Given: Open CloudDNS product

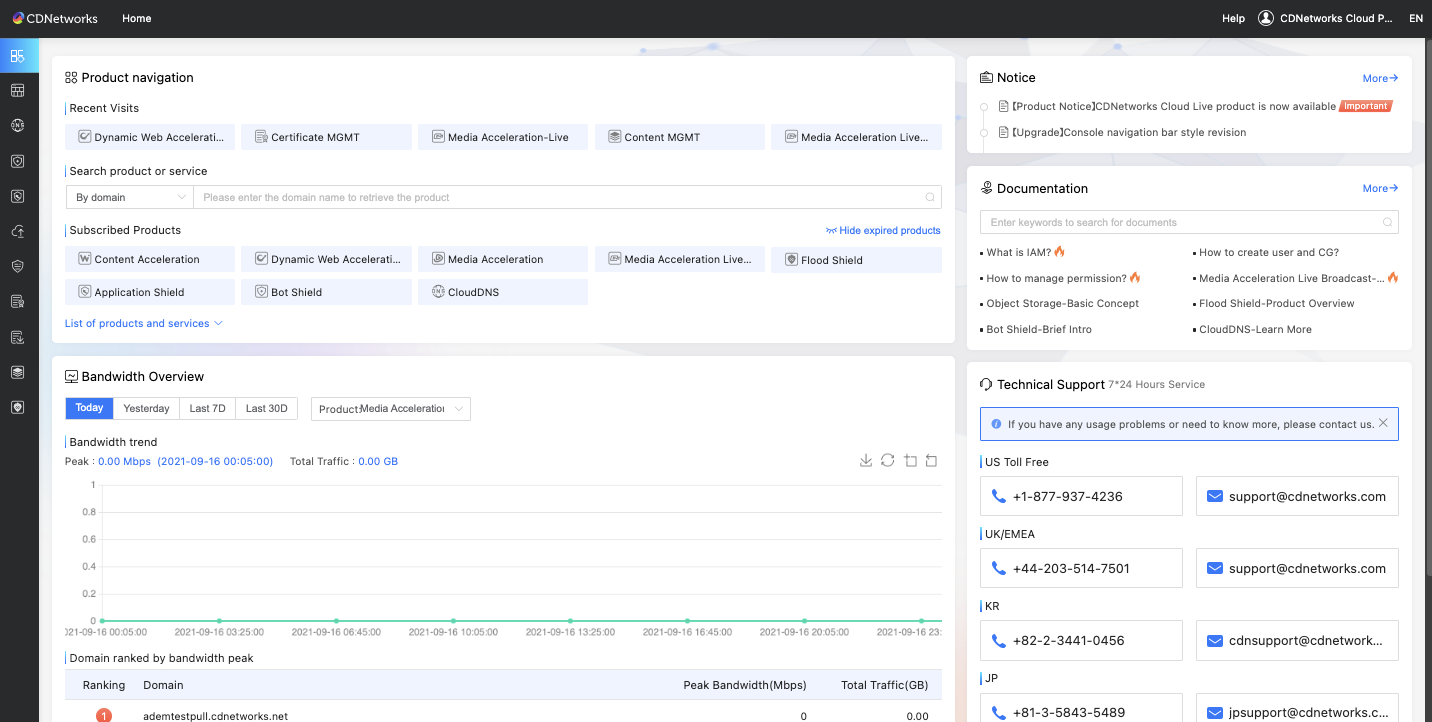Looking at the screenshot, I should [x=503, y=292].
